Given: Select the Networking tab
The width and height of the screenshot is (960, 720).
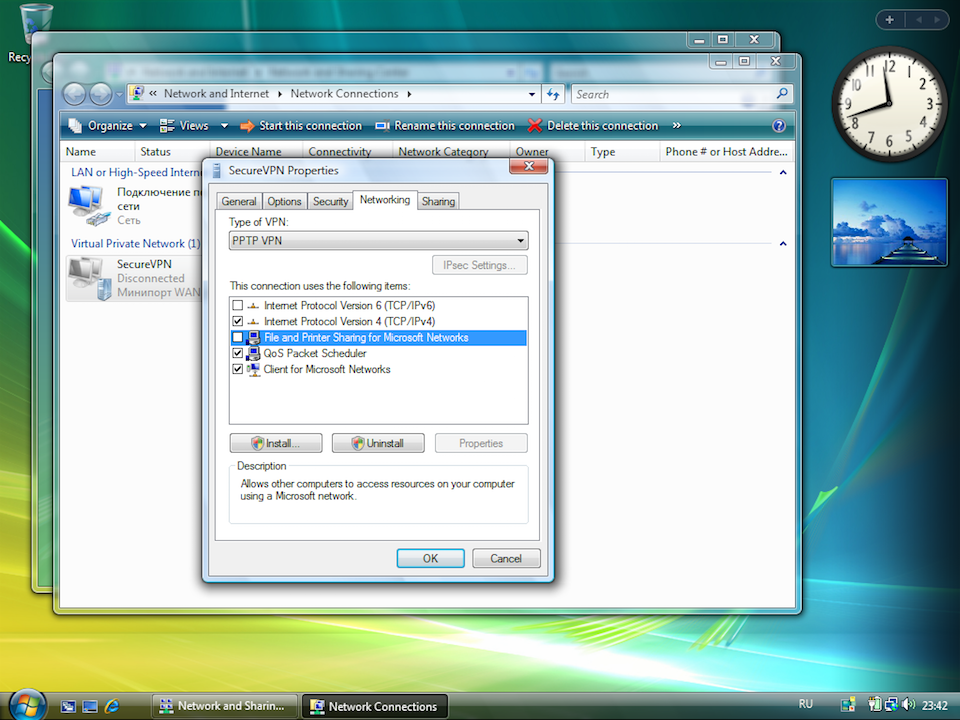Looking at the screenshot, I should pyautogui.click(x=385, y=200).
